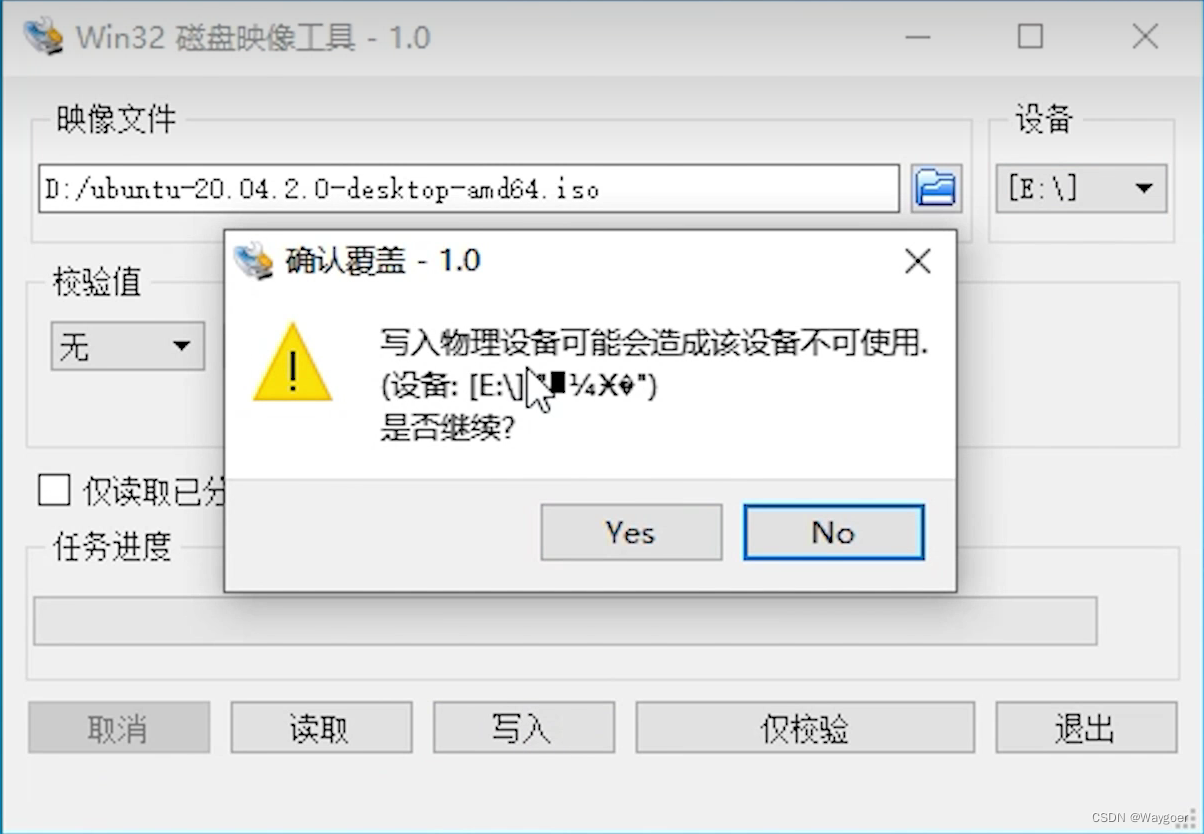Close the 确认覆盖 dialog with X
The image size is (1204, 834).
pos(917,262)
